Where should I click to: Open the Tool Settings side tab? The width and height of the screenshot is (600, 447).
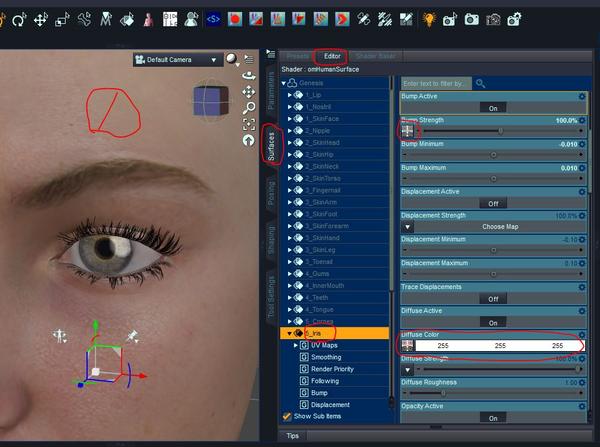pos(271,297)
